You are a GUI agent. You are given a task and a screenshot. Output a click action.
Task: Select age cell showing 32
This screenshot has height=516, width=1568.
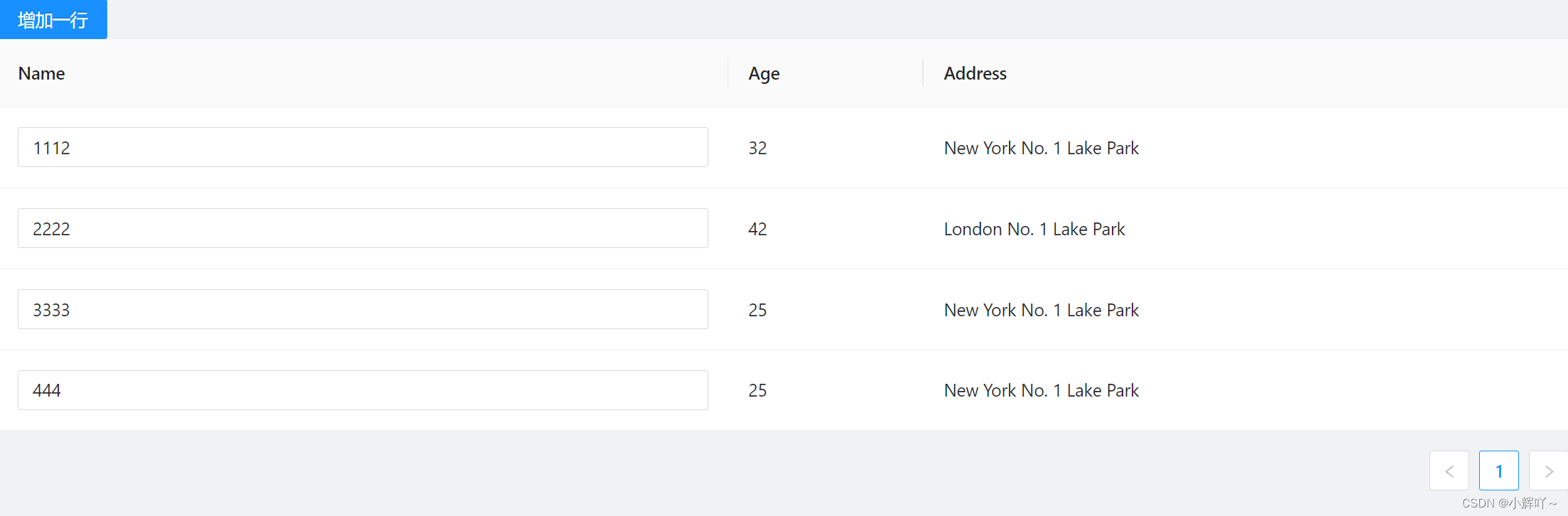coord(757,148)
